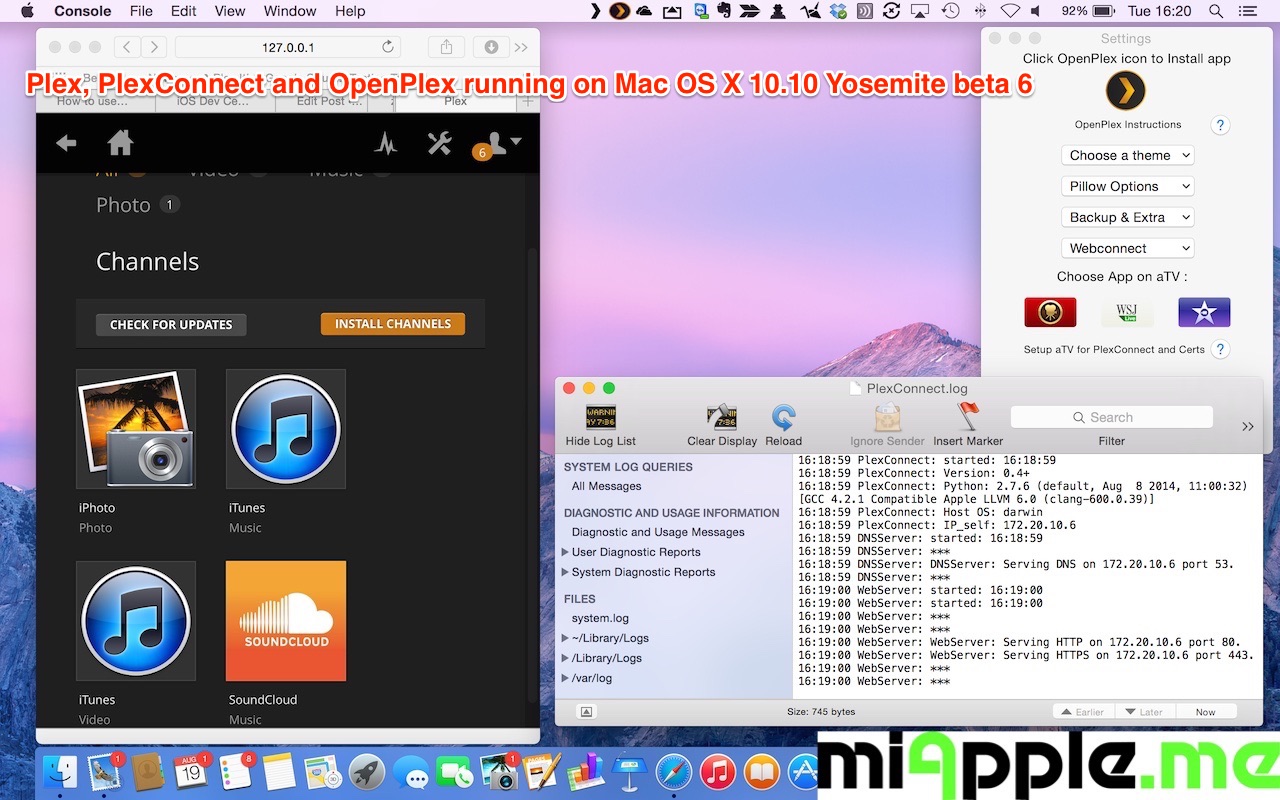Click the OpenPlex install icon

pyautogui.click(x=1125, y=91)
